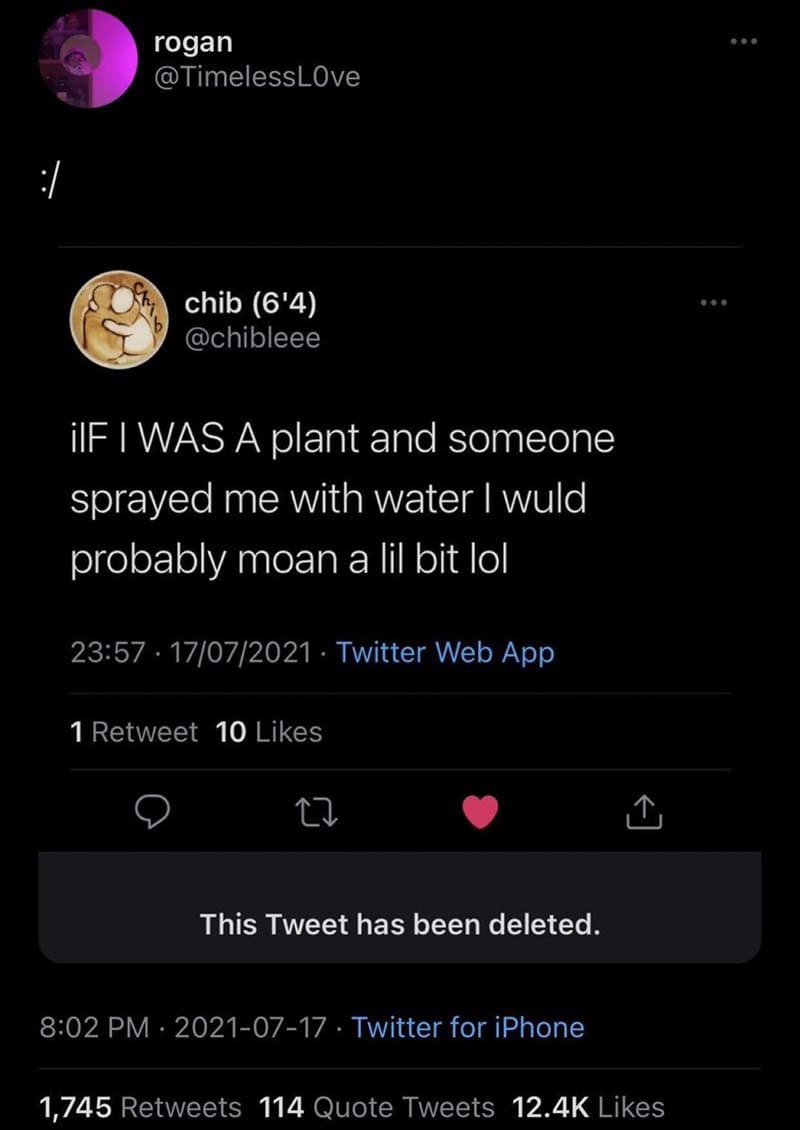The width and height of the screenshot is (800, 1130).
Task: Open the @TimelessL0ve handle
Action: (257, 76)
